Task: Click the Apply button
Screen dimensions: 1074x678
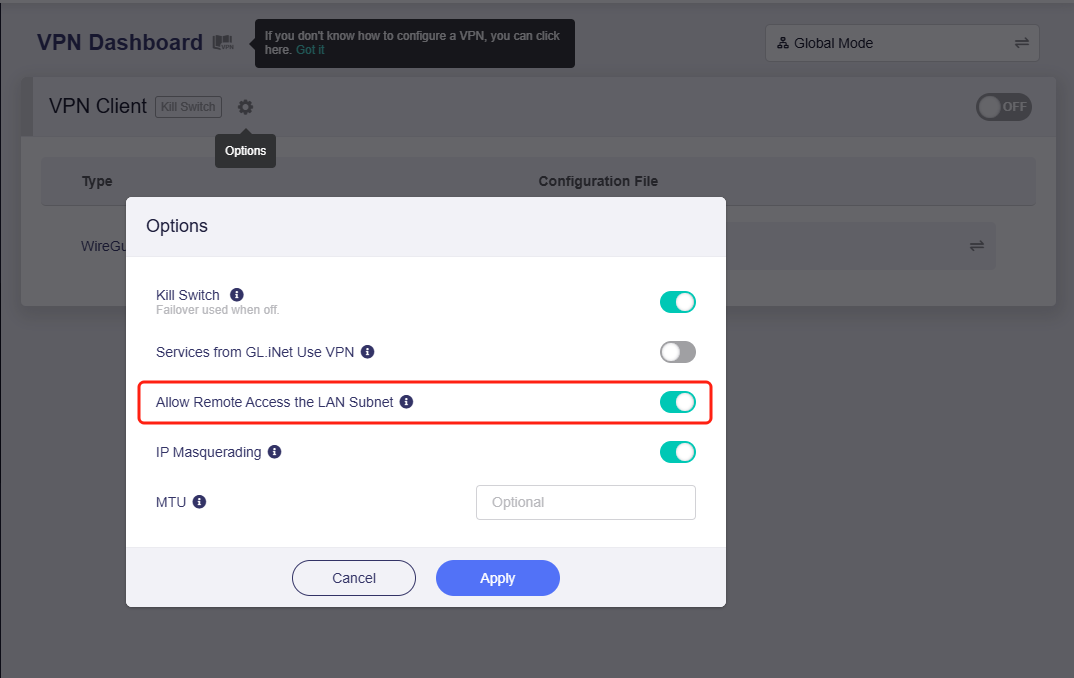Action: pos(497,578)
